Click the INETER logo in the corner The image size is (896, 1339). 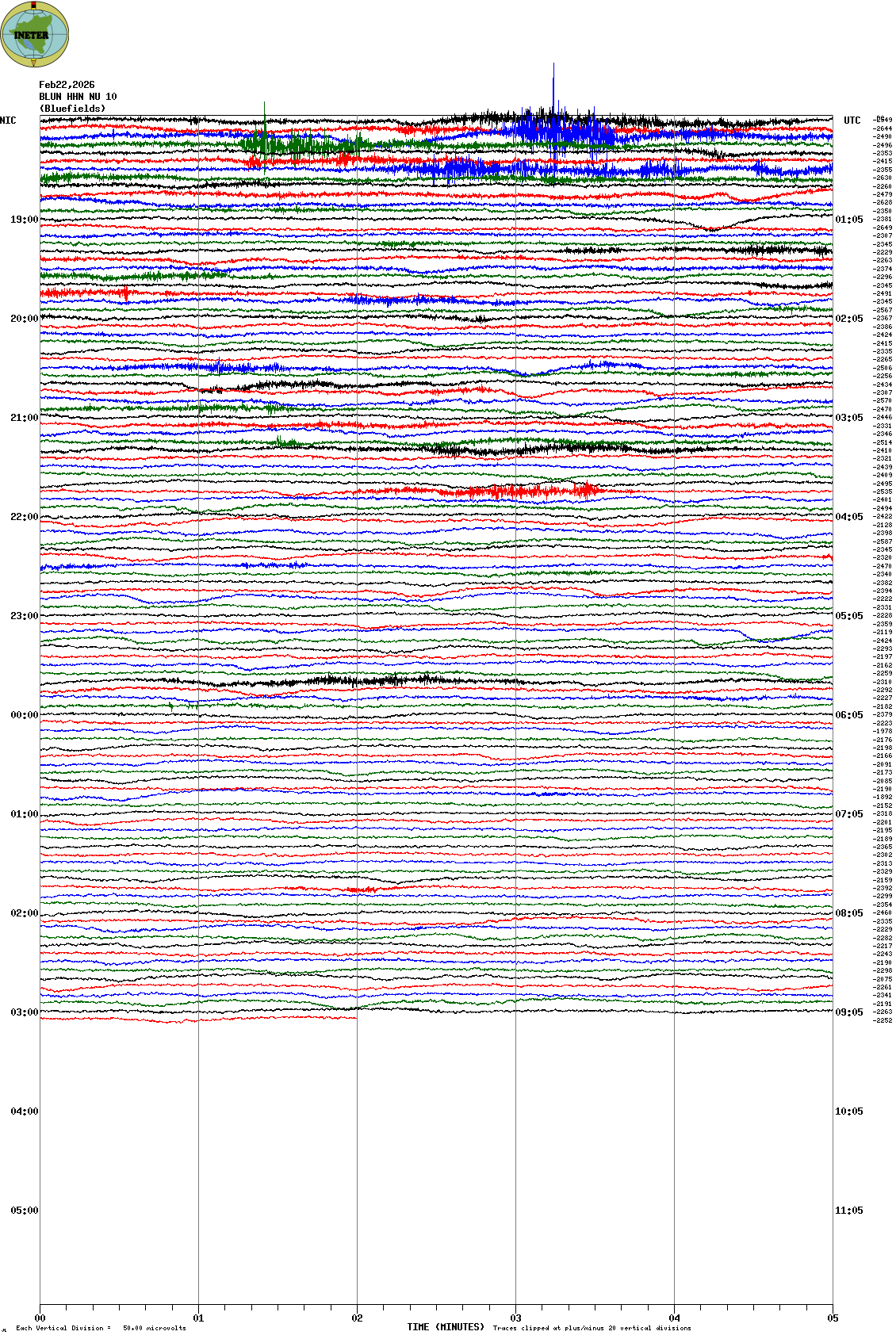(x=34, y=33)
